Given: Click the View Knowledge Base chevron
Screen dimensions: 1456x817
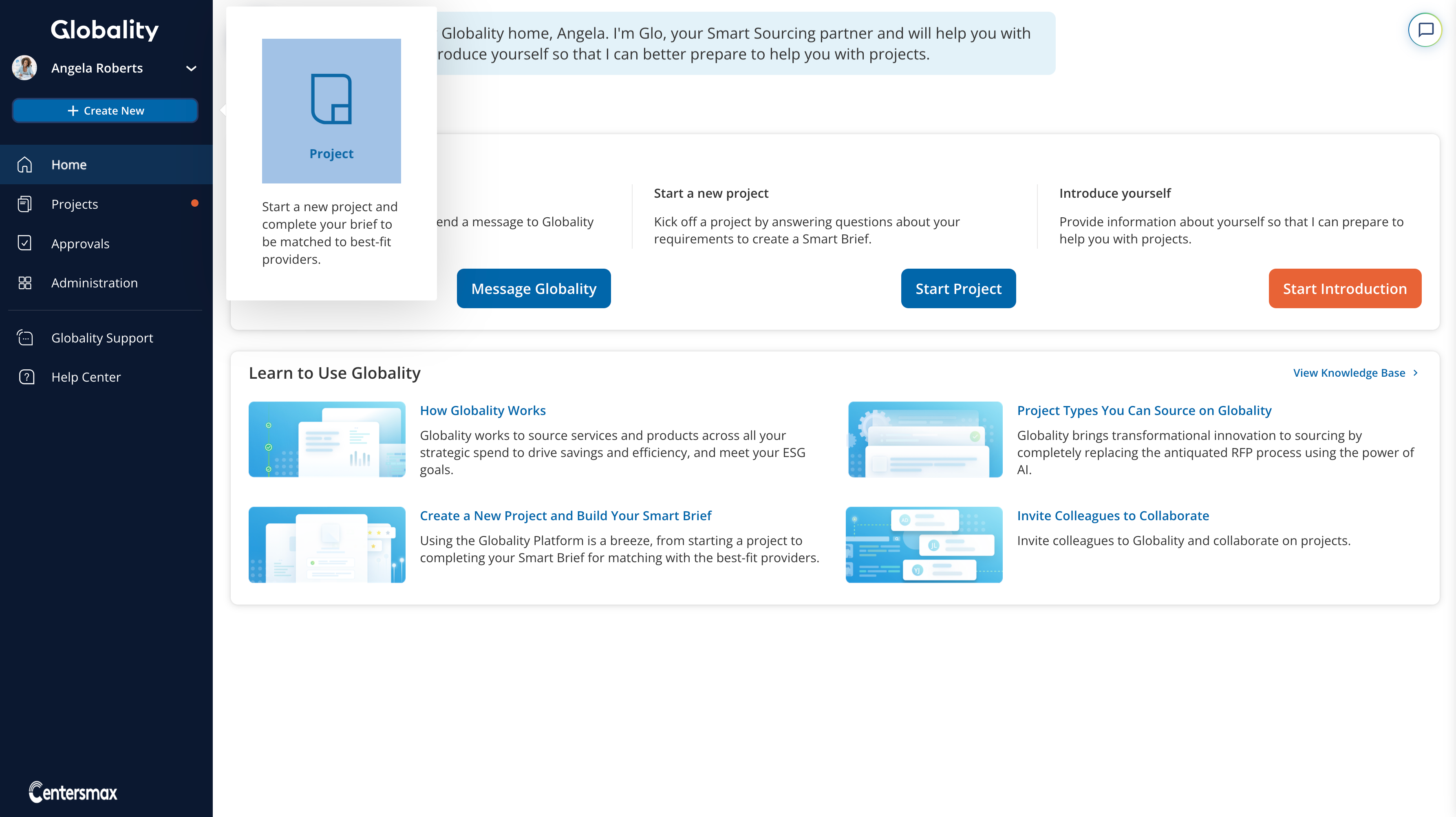Looking at the screenshot, I should 1416,373.
